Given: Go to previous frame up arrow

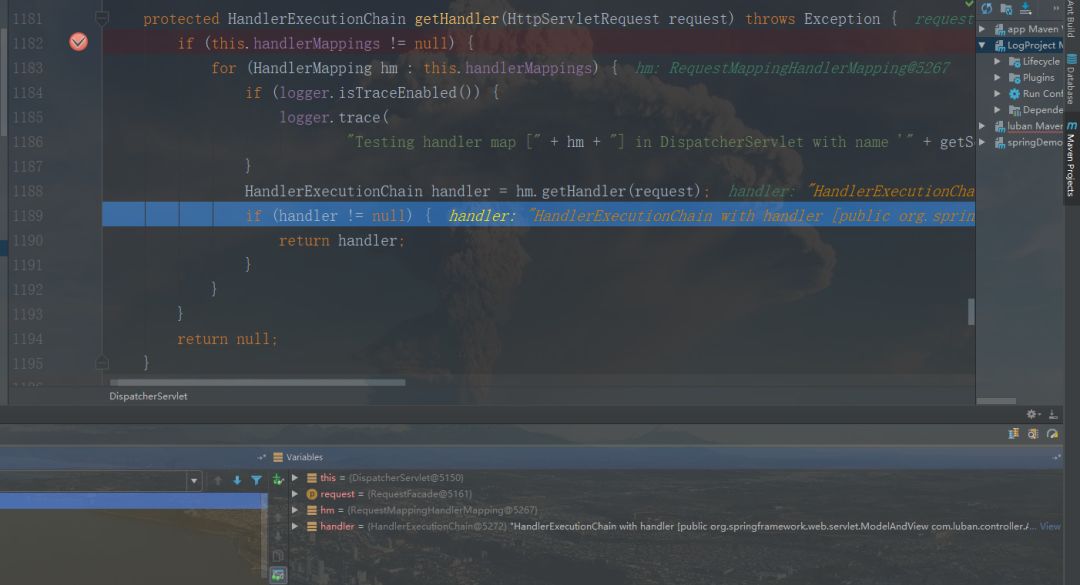Looking at the screenshot, I should click(x=218, y=480).
